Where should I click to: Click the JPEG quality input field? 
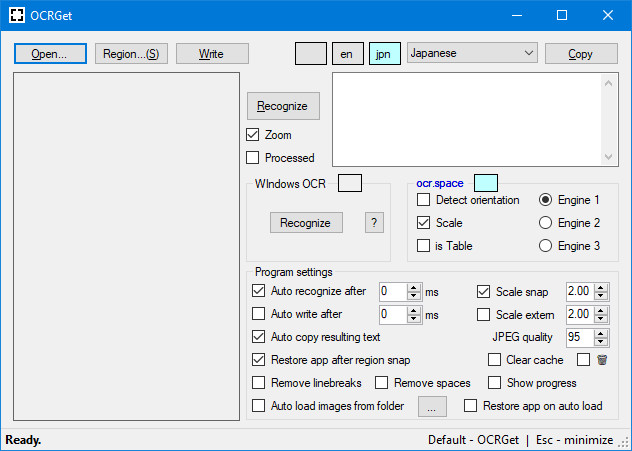tap(580, 337)
